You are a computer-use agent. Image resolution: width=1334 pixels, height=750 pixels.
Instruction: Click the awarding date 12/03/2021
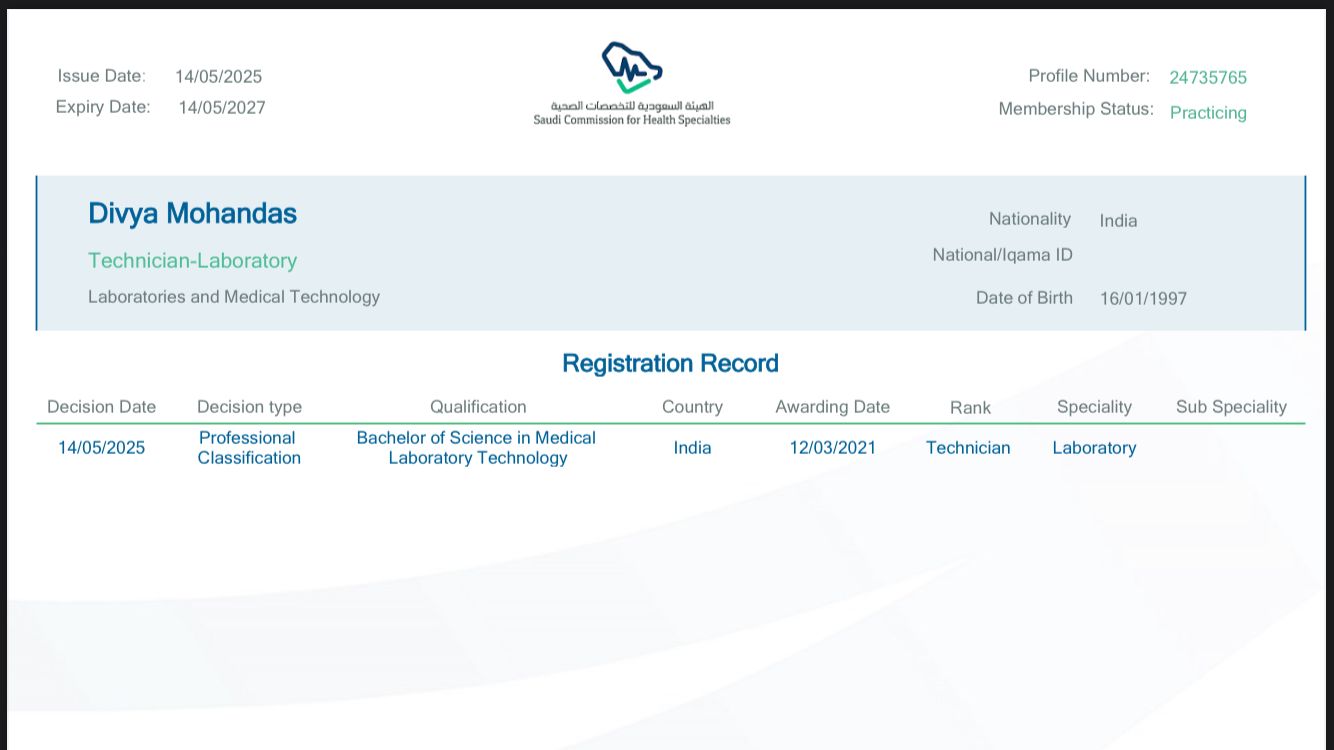(832, 448)
